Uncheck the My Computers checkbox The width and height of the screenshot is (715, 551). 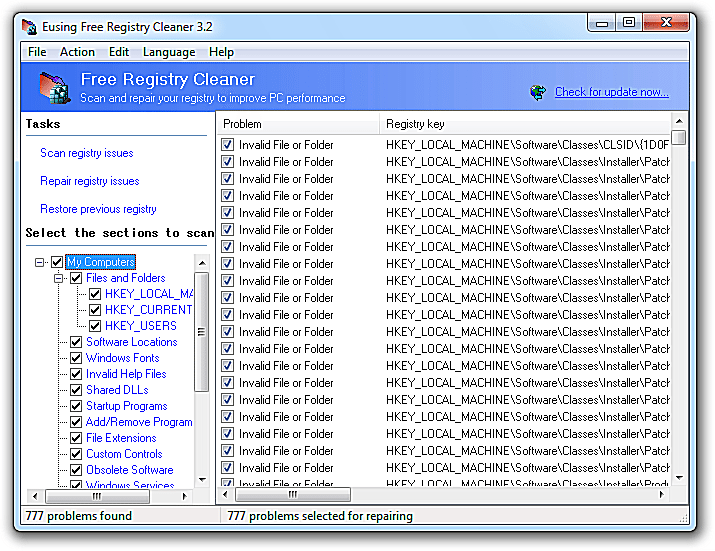(57, 262)
